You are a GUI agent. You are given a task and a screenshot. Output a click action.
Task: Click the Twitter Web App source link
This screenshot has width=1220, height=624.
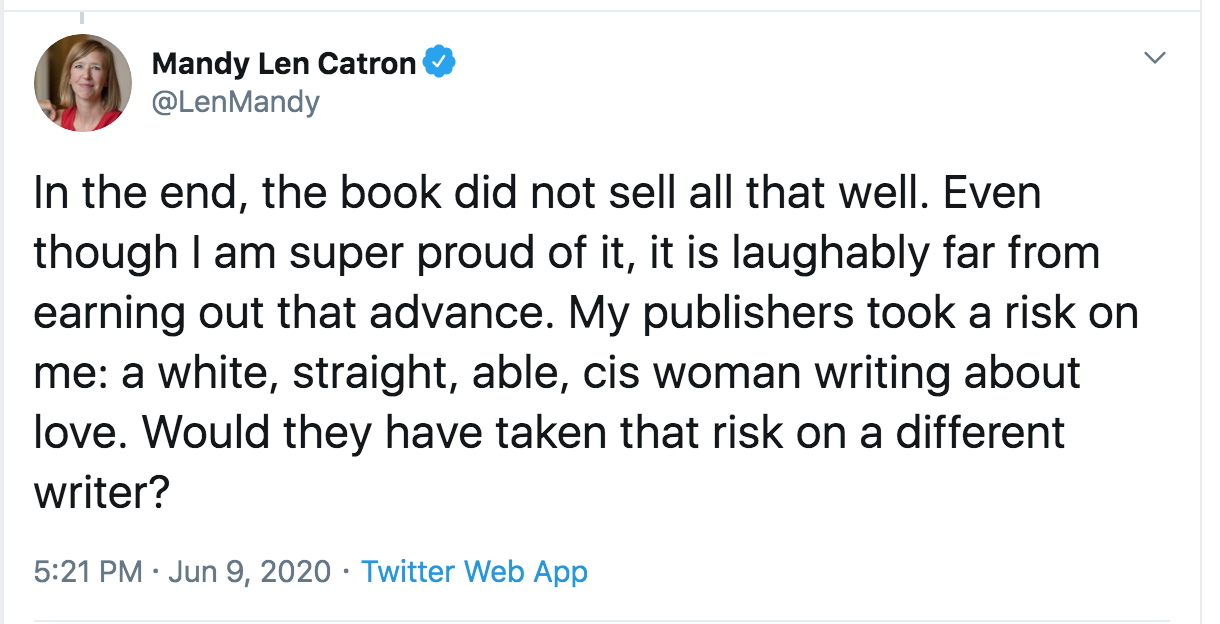474,572
